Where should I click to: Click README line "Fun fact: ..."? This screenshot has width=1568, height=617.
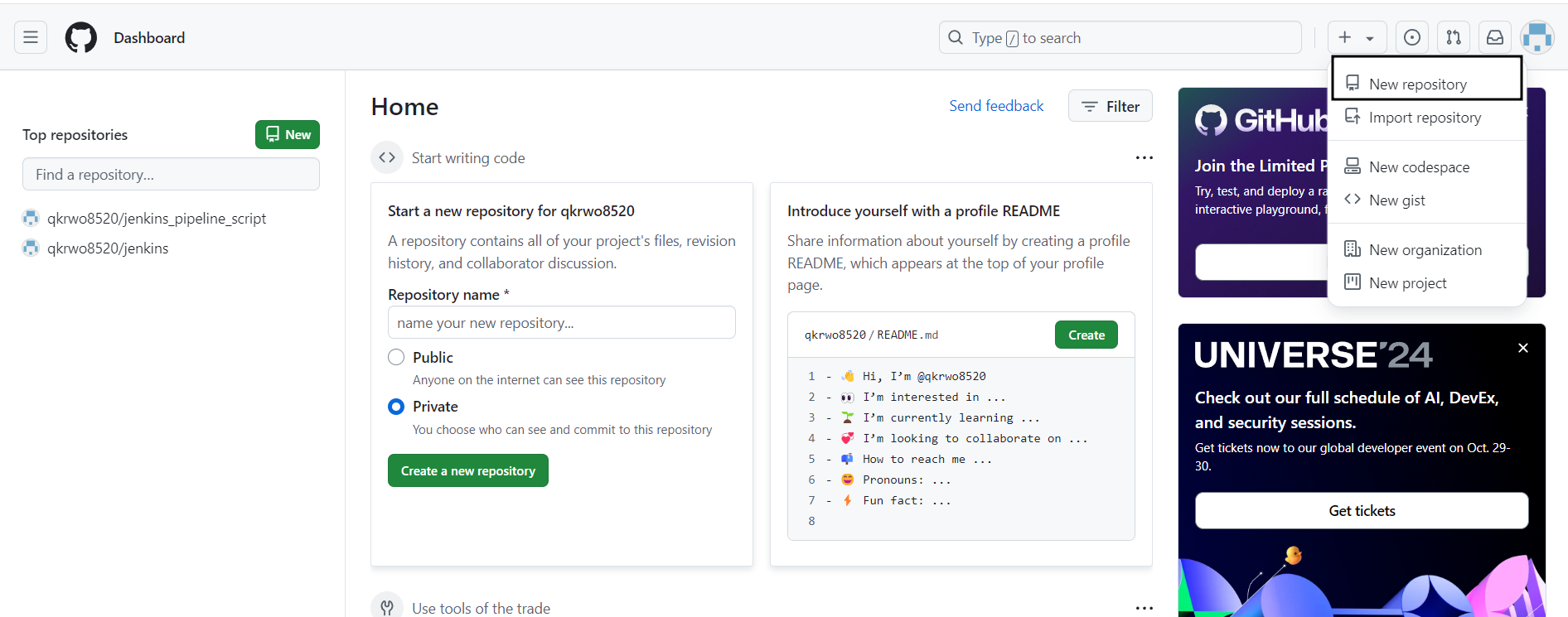pyautogui.click(x=907, y=500)
